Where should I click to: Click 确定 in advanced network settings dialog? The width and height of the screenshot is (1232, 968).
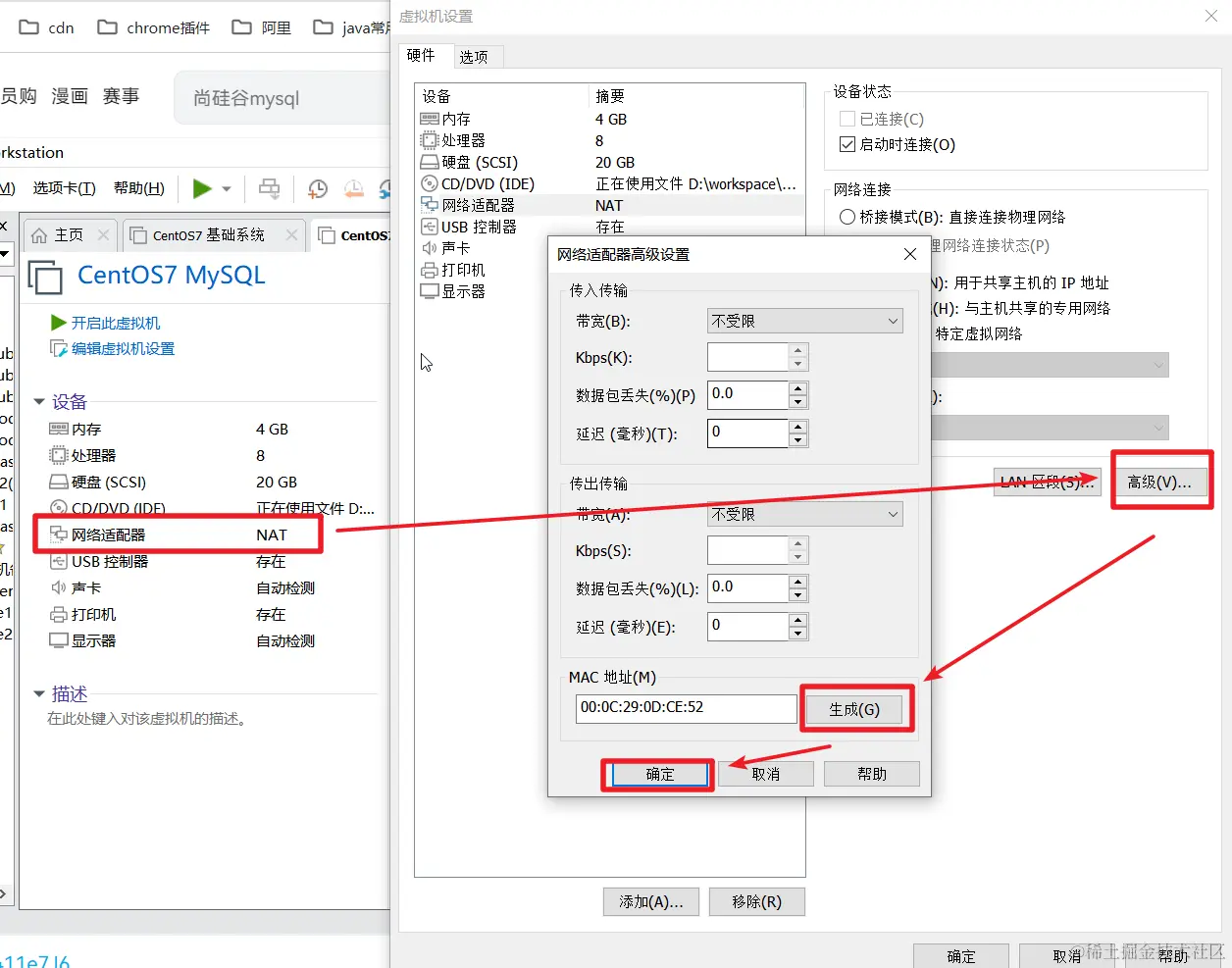[660, 774]
